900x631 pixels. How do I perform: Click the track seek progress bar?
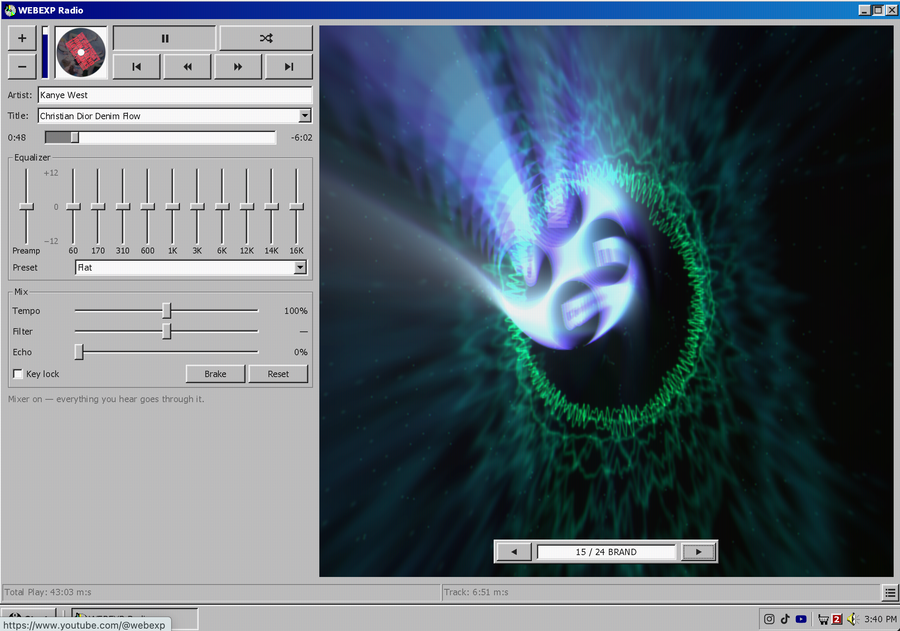pyautogui.click(x=161, y=137)
